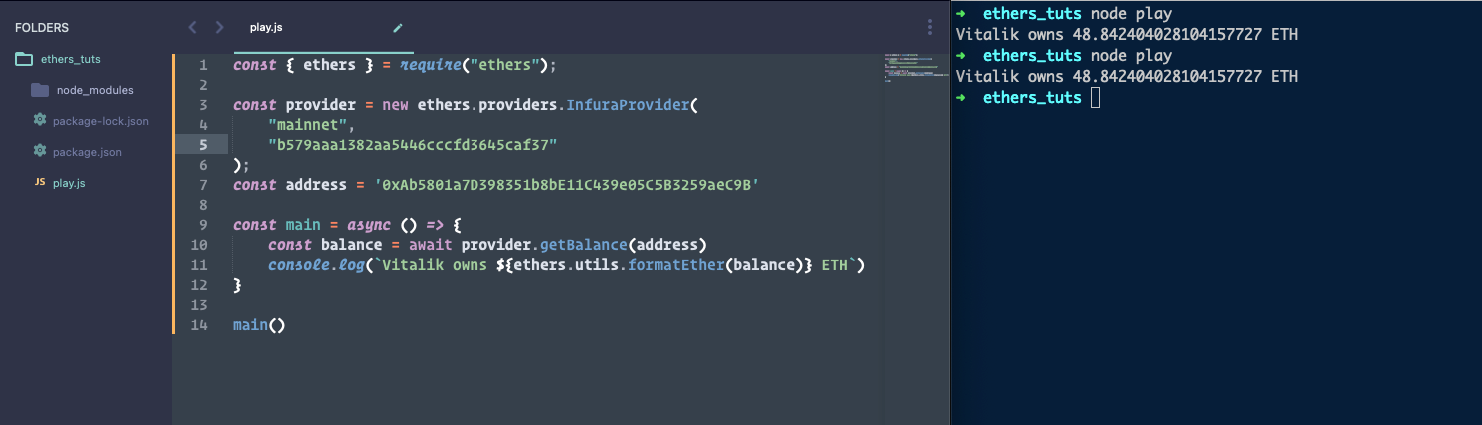Open package.json from the sidebar
Screen dimensions: 1482x425
click(x=87, y=152)
